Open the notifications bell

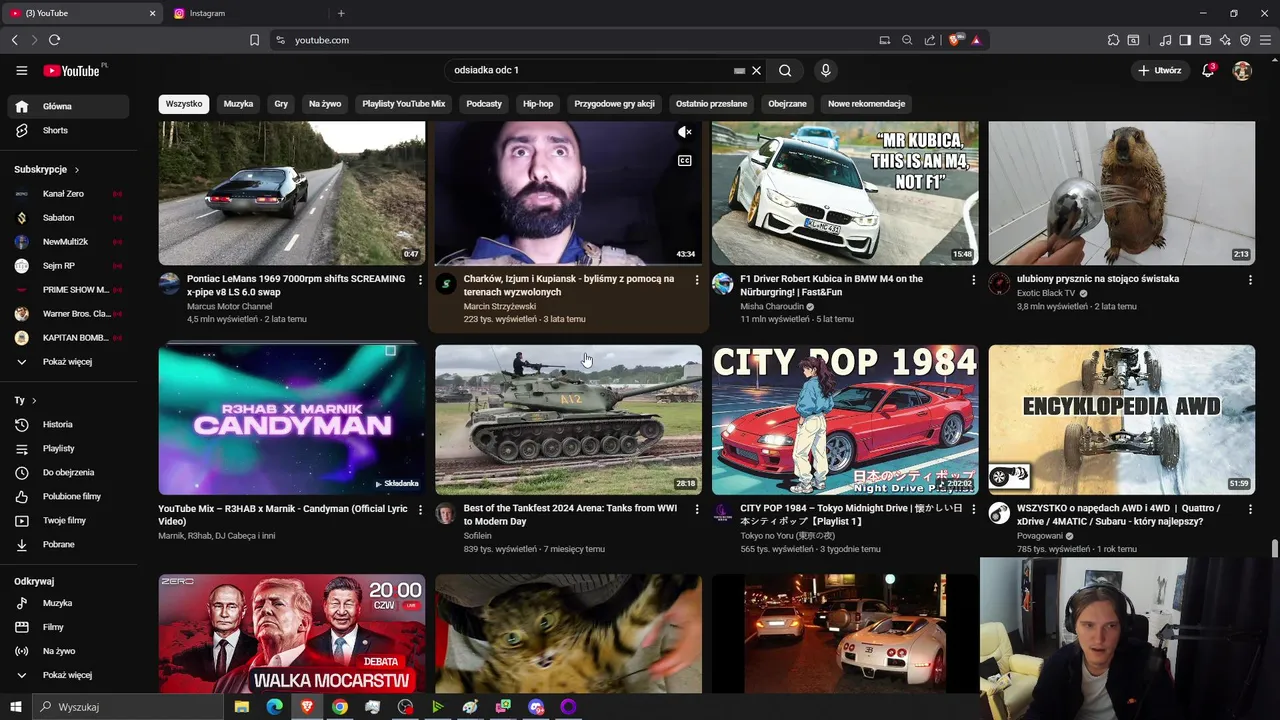coord(1208,71)
